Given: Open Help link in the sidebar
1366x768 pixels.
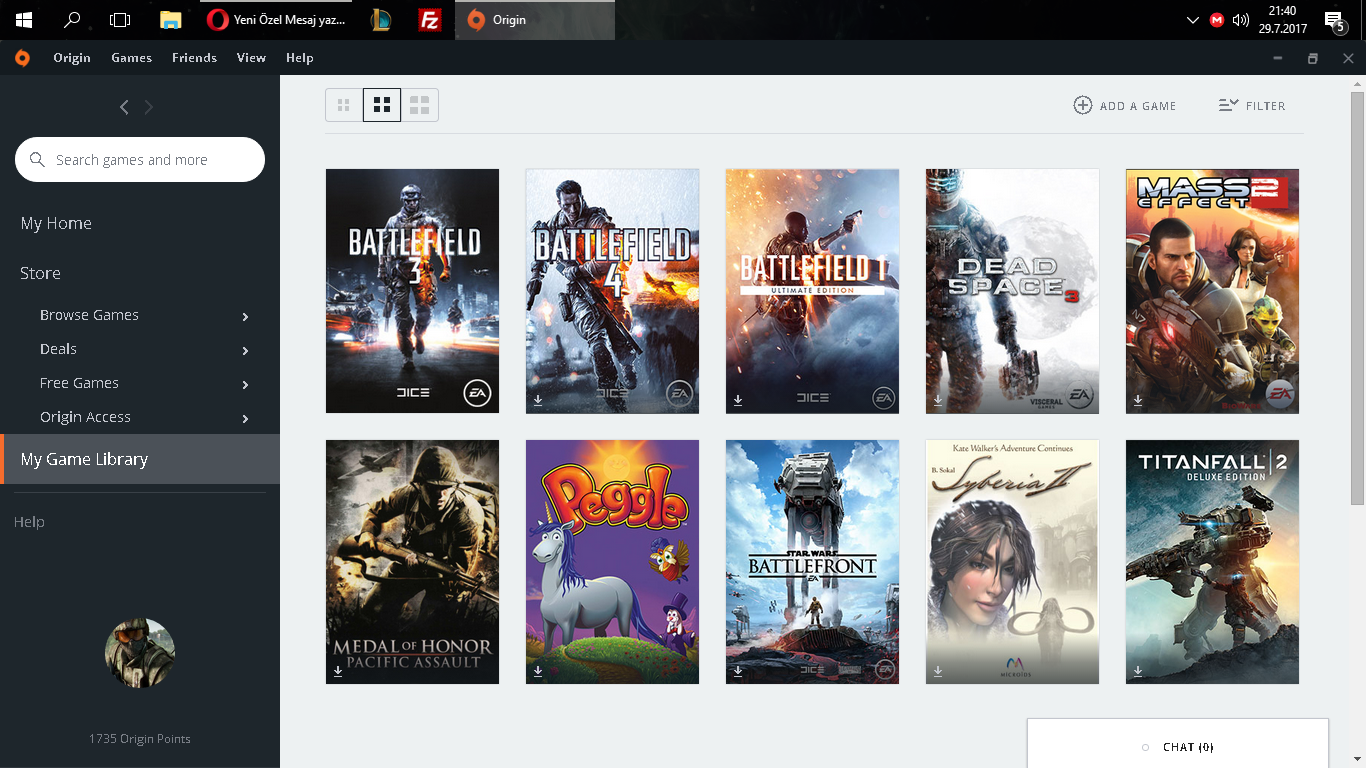Looking at the screenshot, I should pyautogui.click(x=29, y=522).
